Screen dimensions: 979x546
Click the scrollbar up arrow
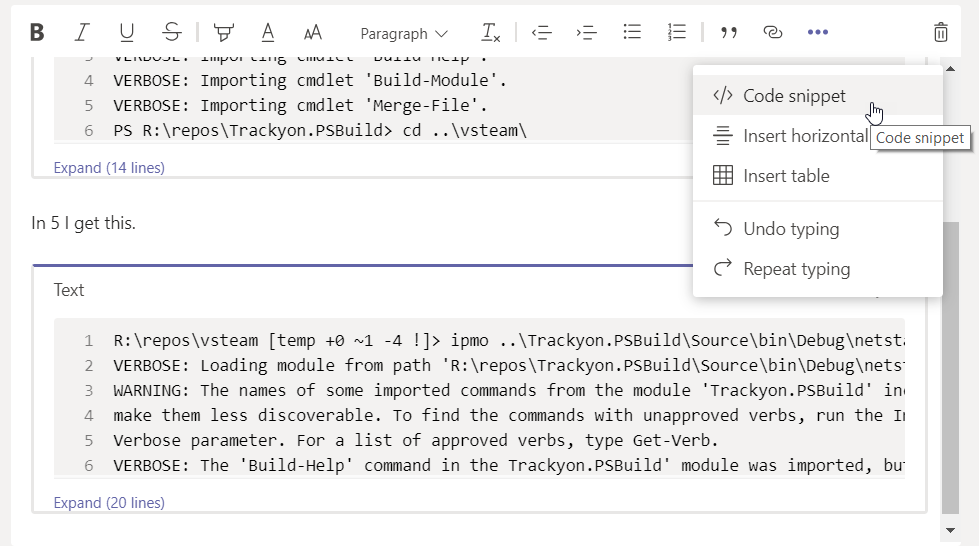pos(950,69)
